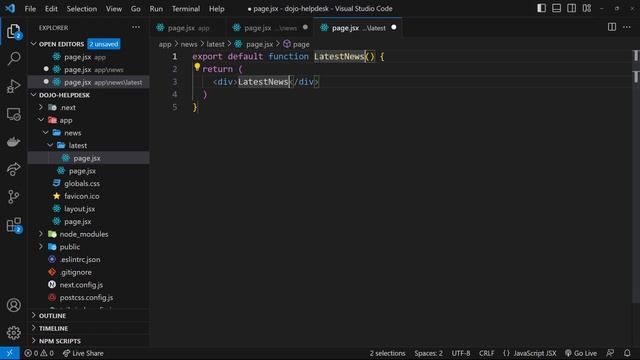
Task: Open the Customize Layout button
Action: [x=587, y=8]
